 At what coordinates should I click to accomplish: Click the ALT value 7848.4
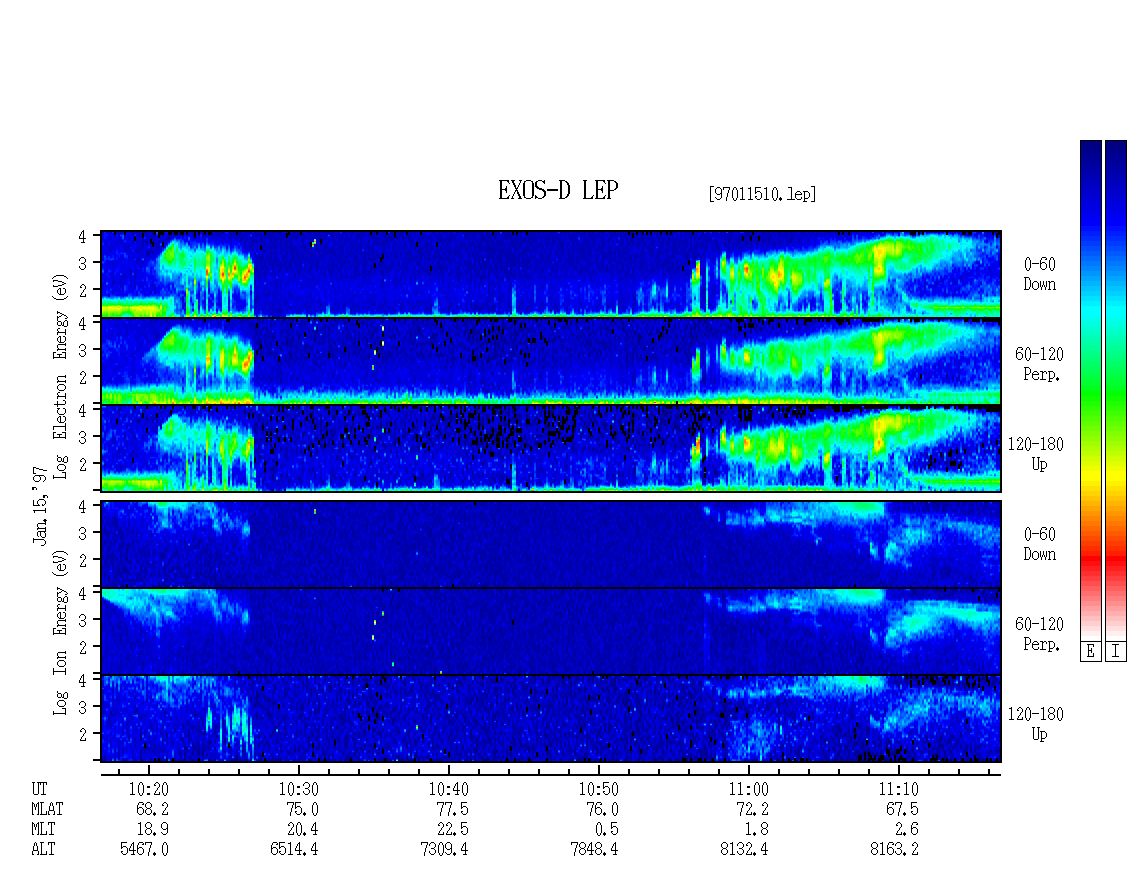pos(594,849)
